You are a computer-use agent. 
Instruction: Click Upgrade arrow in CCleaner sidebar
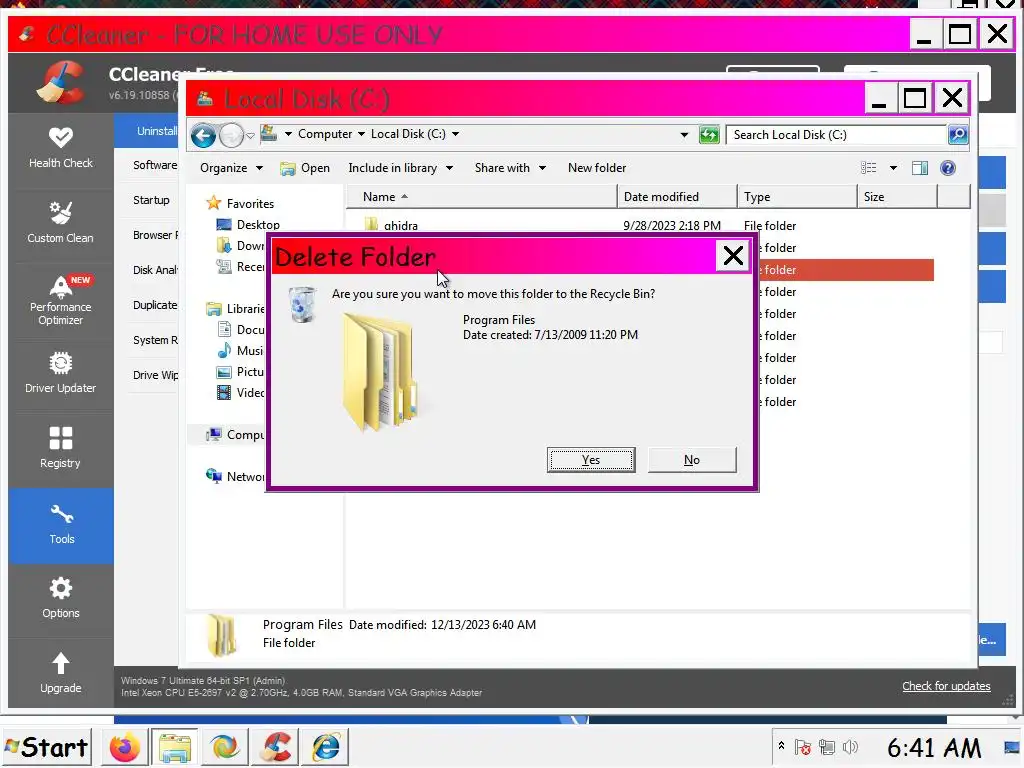61,673
